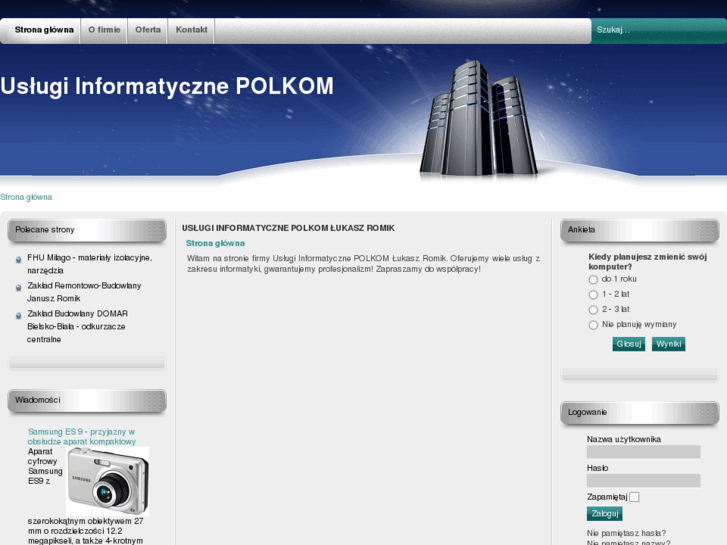
Task: Click the Szukaj search field
Action: coord(658,30)
